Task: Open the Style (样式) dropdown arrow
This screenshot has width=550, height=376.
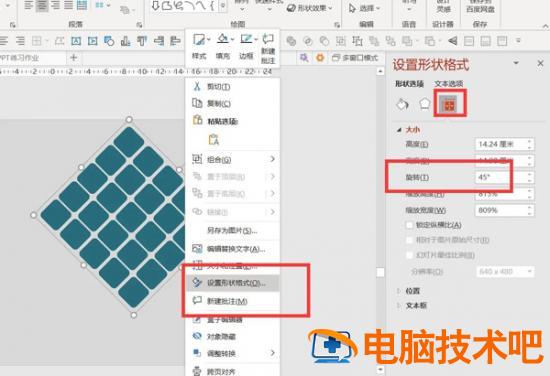Action: point(209,39)
